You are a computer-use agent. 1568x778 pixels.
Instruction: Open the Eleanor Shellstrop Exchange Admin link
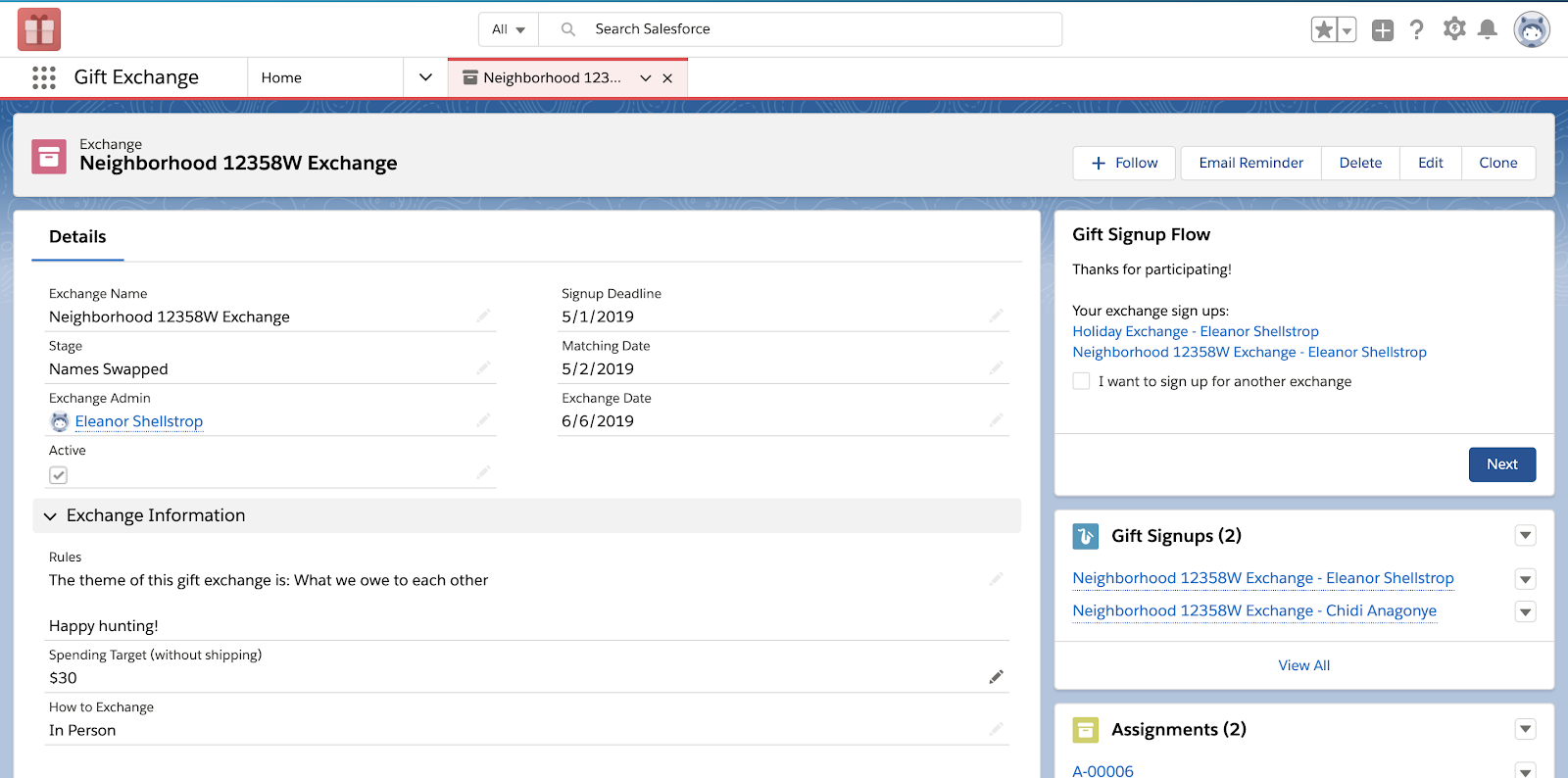pyautogui.click(x=139, y=421)
